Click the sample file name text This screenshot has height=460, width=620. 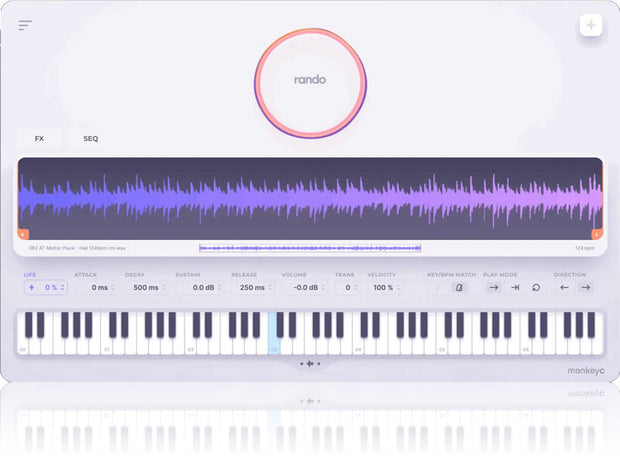click(x=77, y=248)
